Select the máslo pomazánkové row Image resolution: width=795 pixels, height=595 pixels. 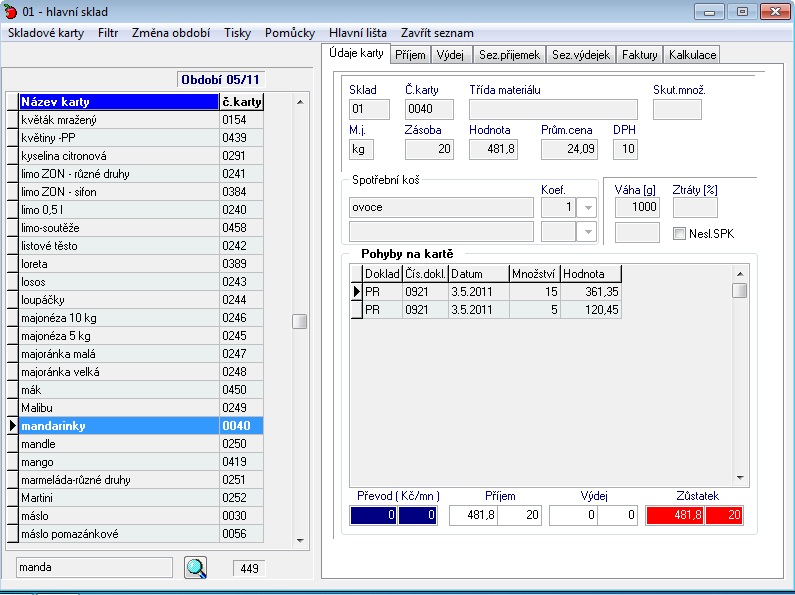pos(141,534)
